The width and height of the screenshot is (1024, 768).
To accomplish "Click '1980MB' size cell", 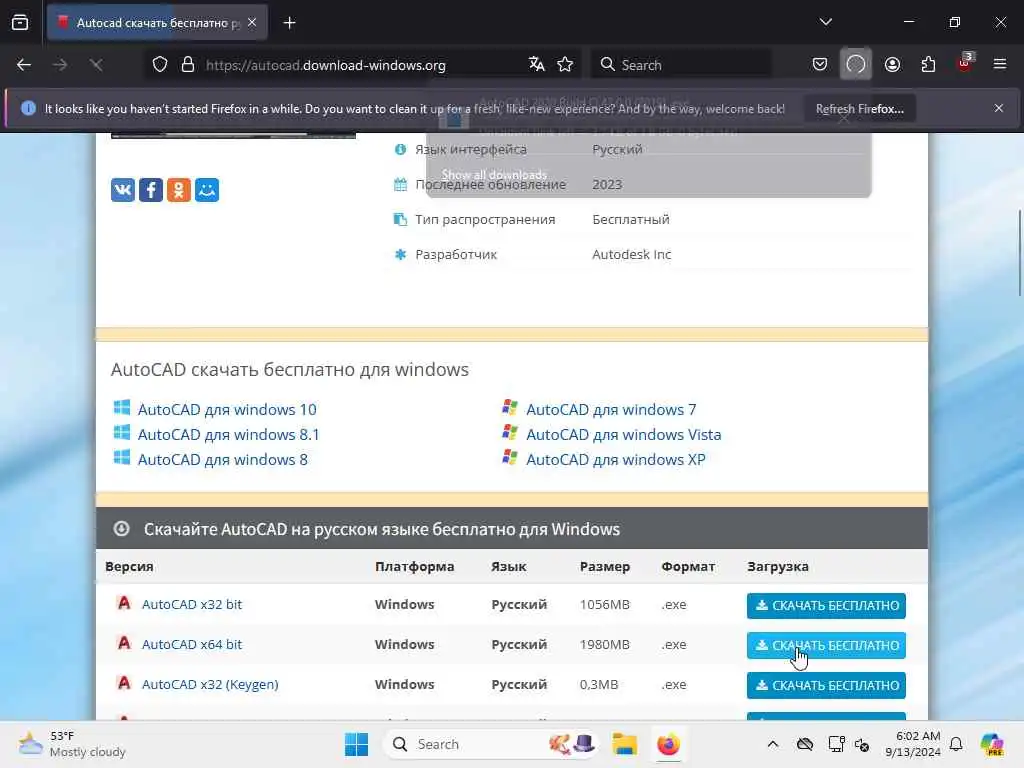I will 605,645.
